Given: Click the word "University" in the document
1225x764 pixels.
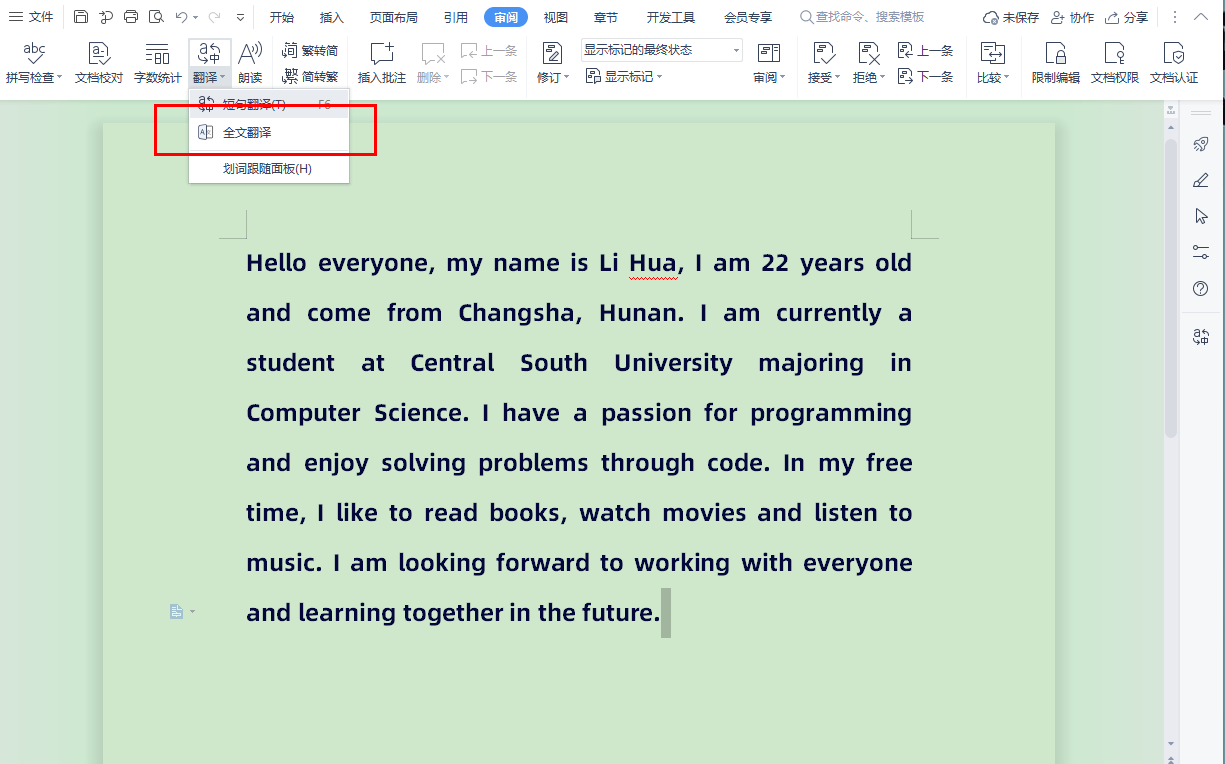Looking at the screenshot, I should [x=674, y=363].
